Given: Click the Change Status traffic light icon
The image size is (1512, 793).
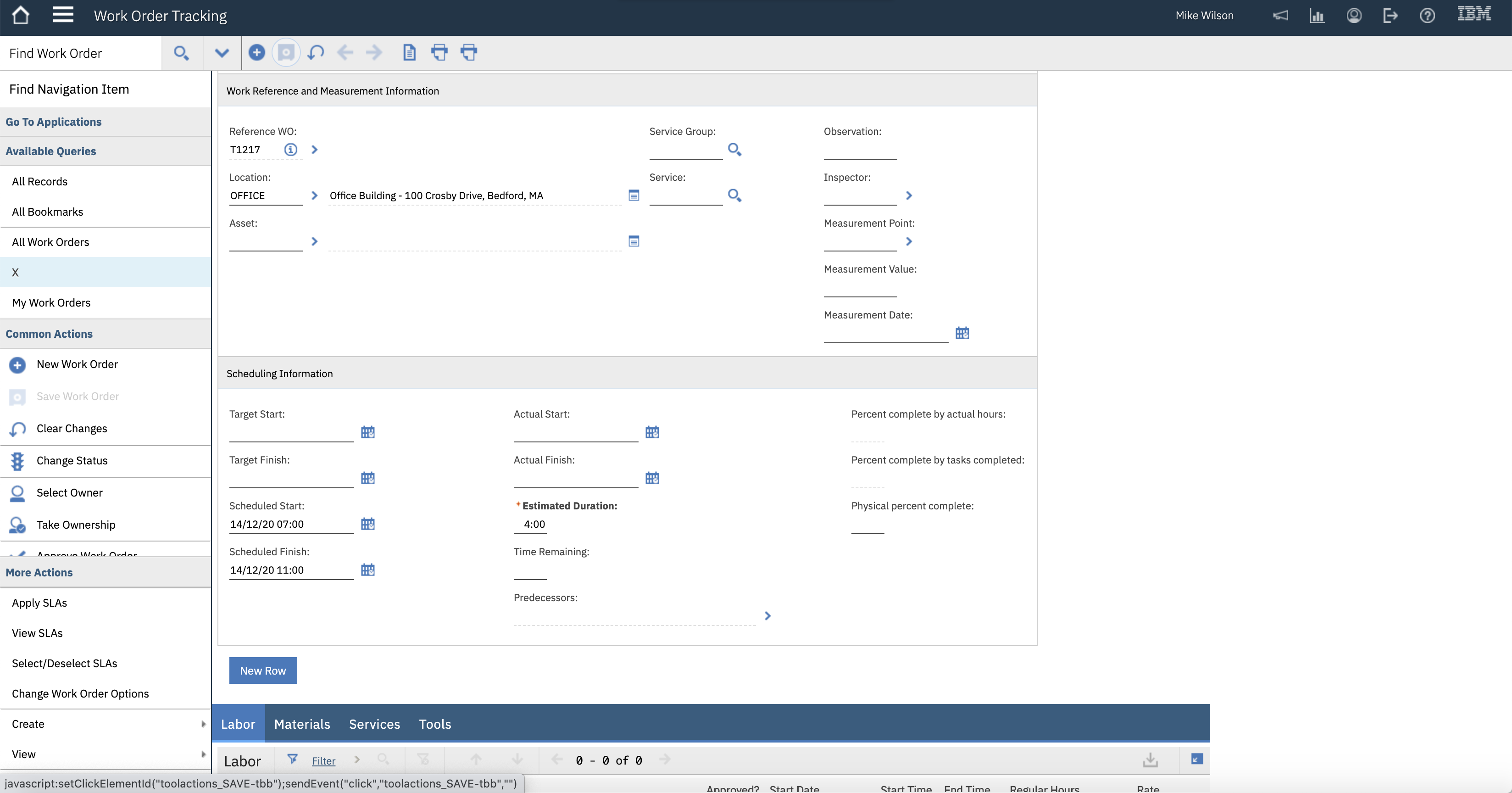Looking at the screenshot, I should [x=17, y=461].
